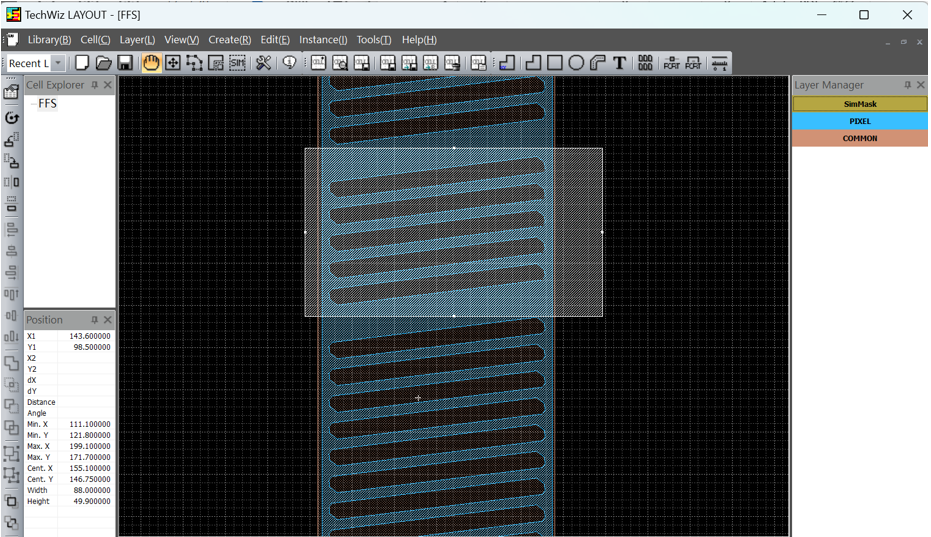Open the Instance menu

pos(323,40)
